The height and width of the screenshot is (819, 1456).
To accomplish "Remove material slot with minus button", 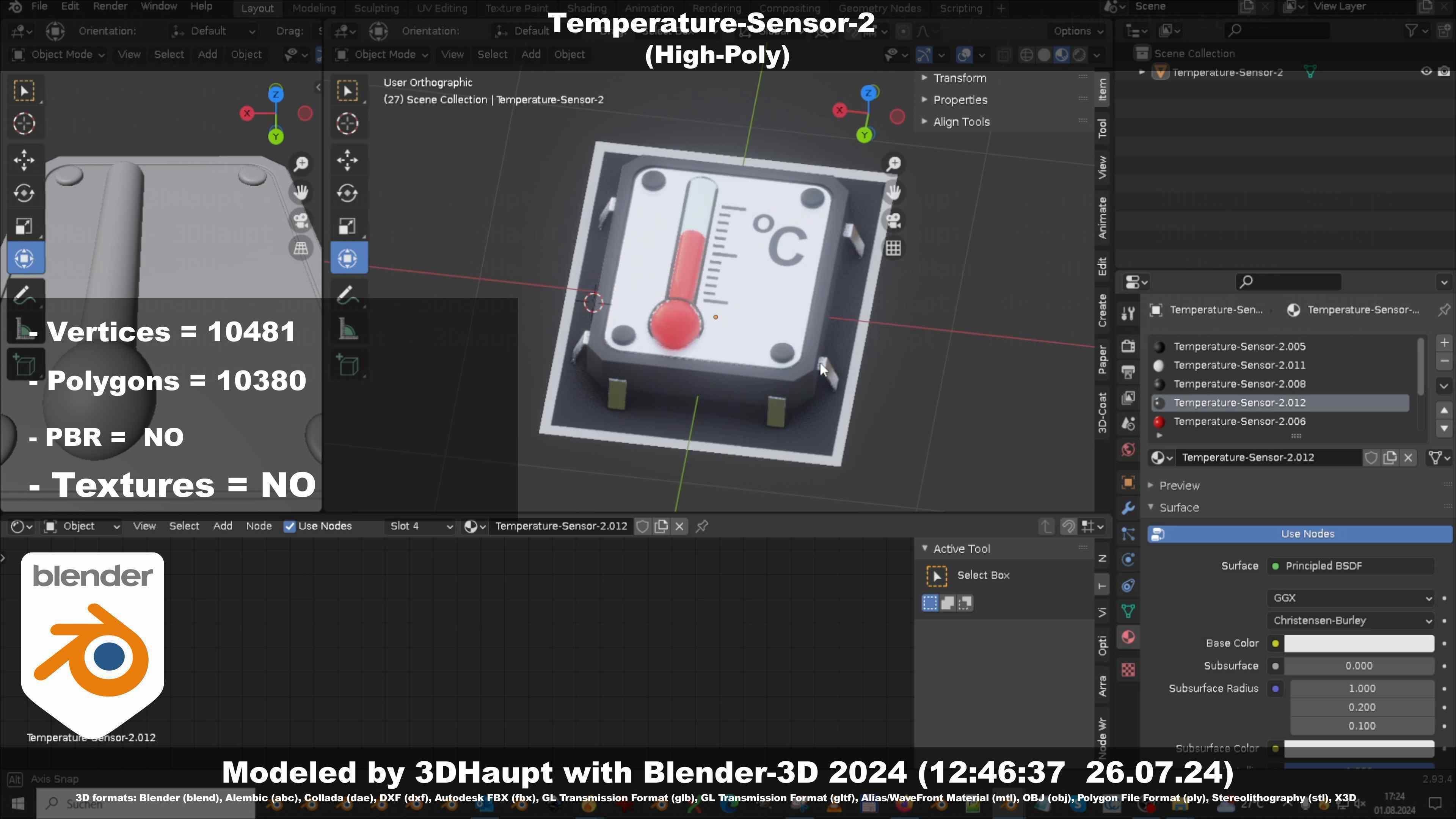I will 1444,361.
